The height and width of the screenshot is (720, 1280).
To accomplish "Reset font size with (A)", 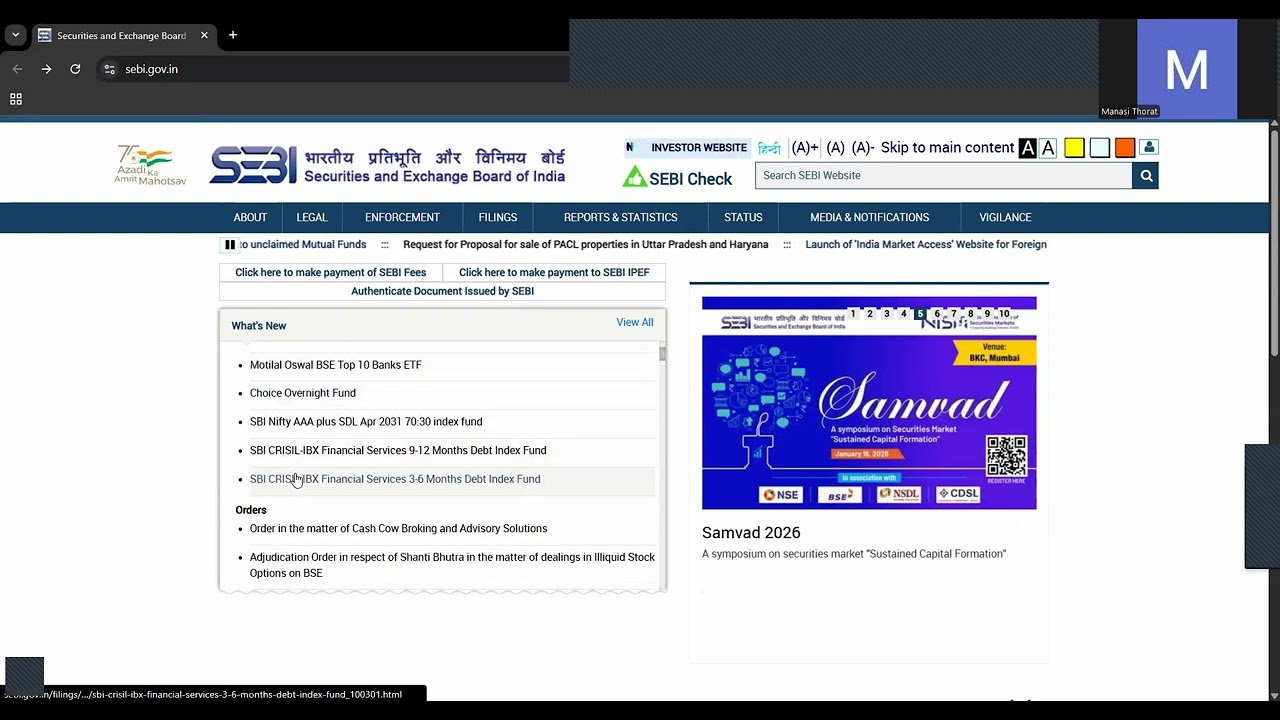I will click(835, 148).
